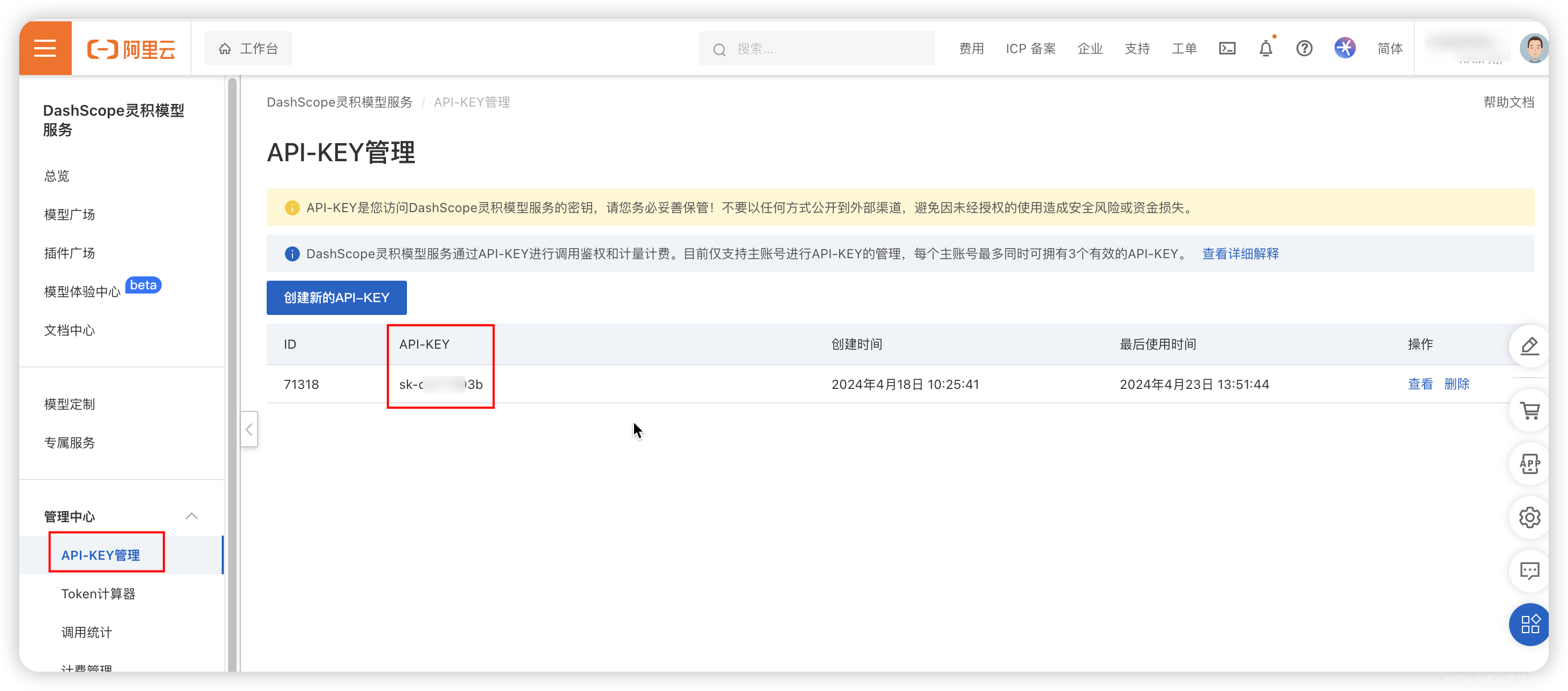Open the shopping cart floating button
This screenshot has height=691, width=1568.
(x=1529, y=411)
